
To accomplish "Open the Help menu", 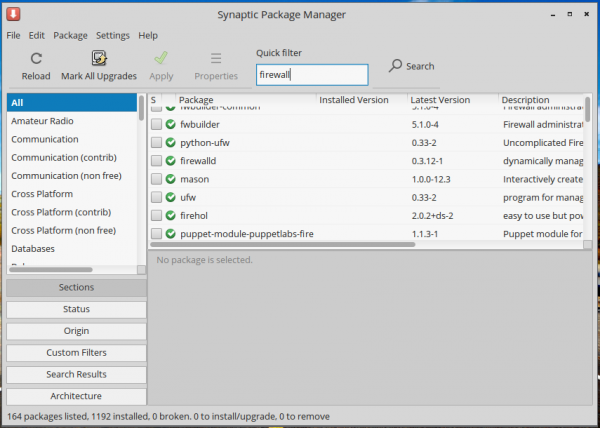I will (x=148, y=36).
